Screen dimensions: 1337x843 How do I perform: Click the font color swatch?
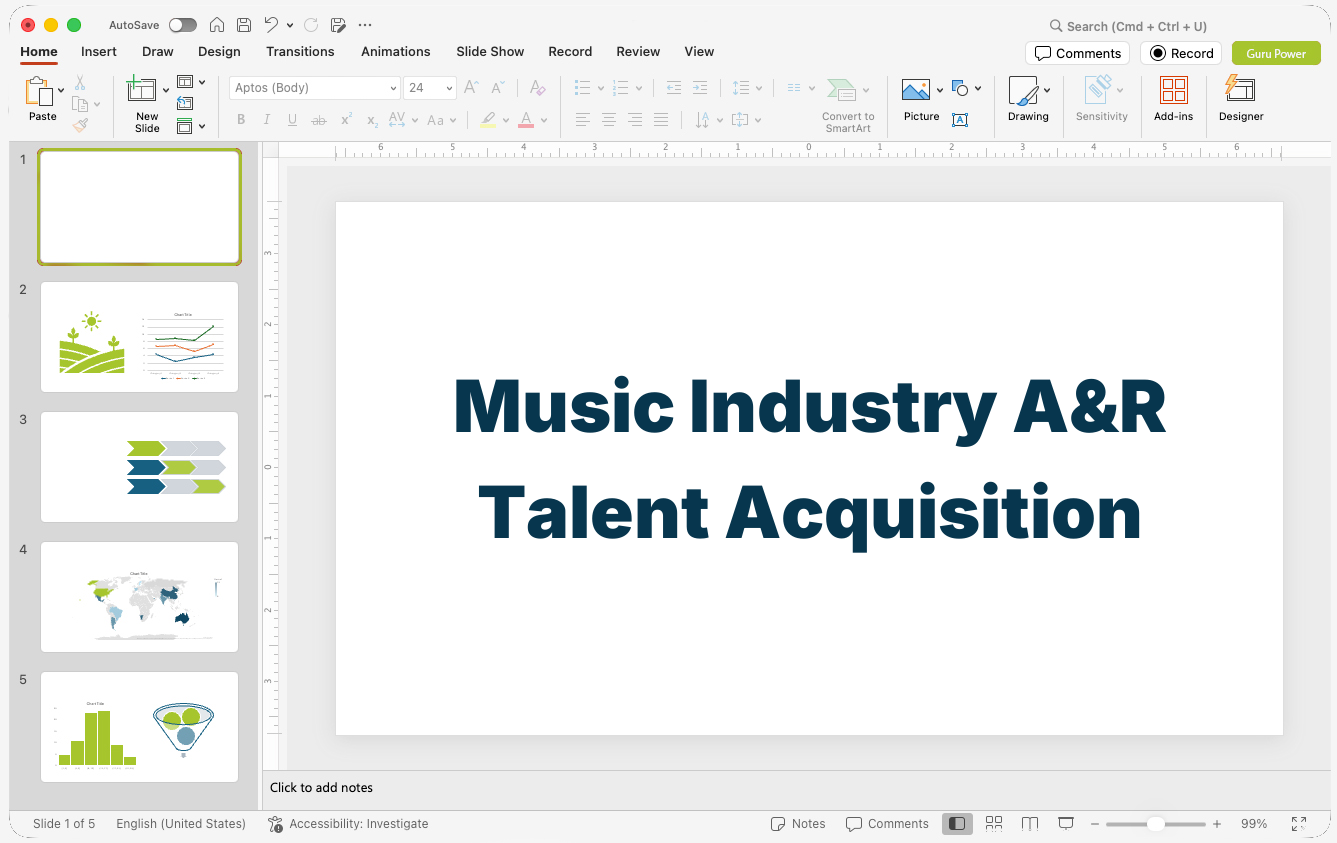pos(526,120)
